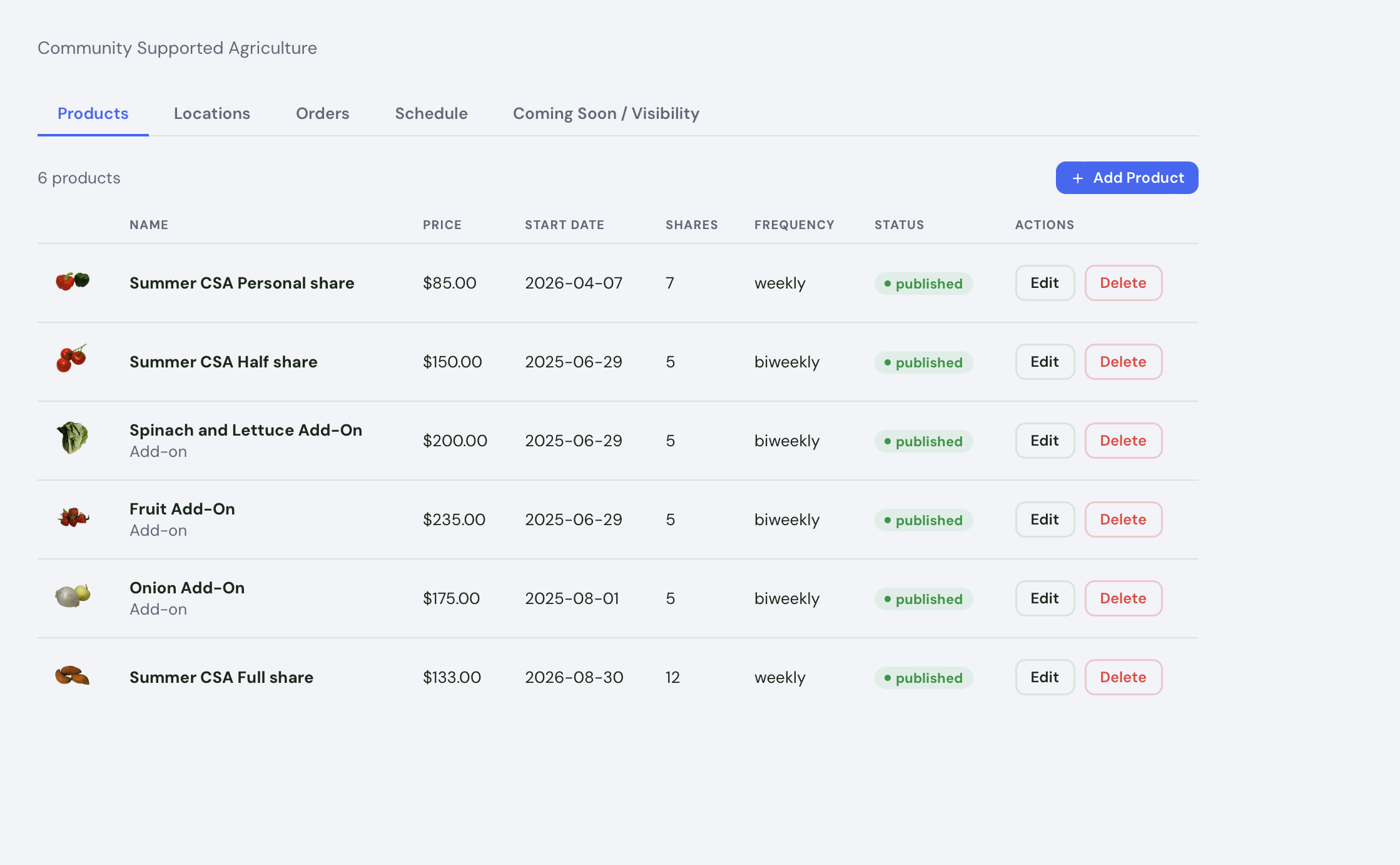Delete Summer CSA Full share
Image resolution: width=1400 pixels, height=865 pixels.
pyautogui.click(x=1124, y=677)
